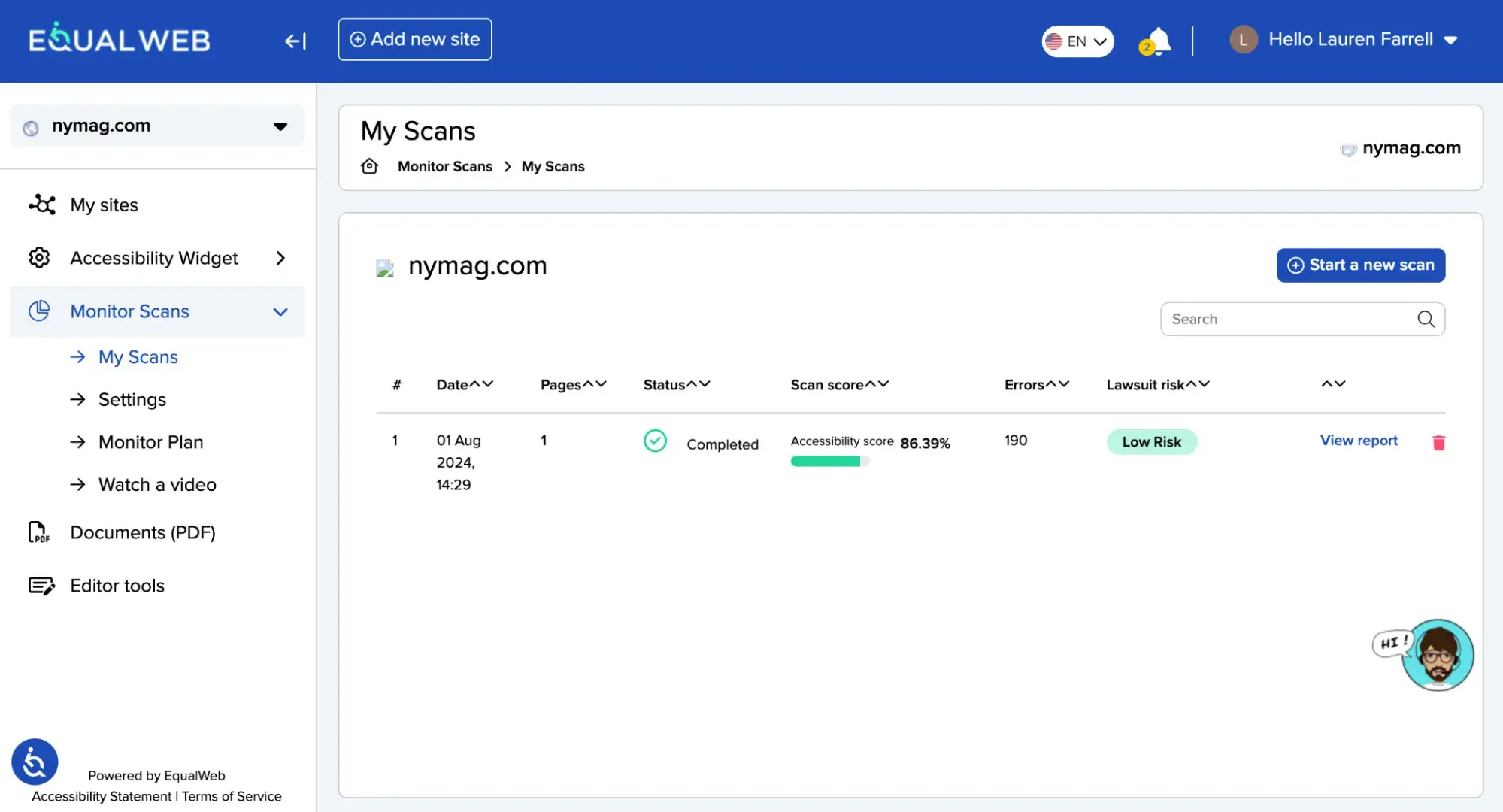Click the My sites network icon
Screen dimensions: 1503x812
pos(42,205)
